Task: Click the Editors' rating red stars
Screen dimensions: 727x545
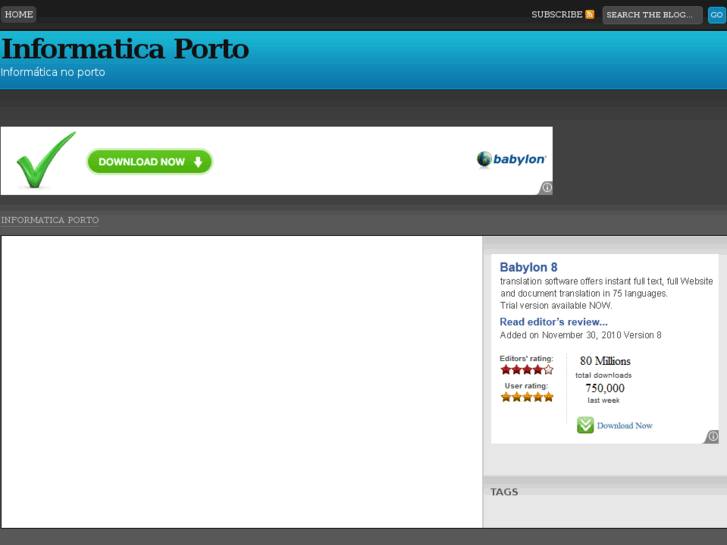Action: (x=527, y=370)
